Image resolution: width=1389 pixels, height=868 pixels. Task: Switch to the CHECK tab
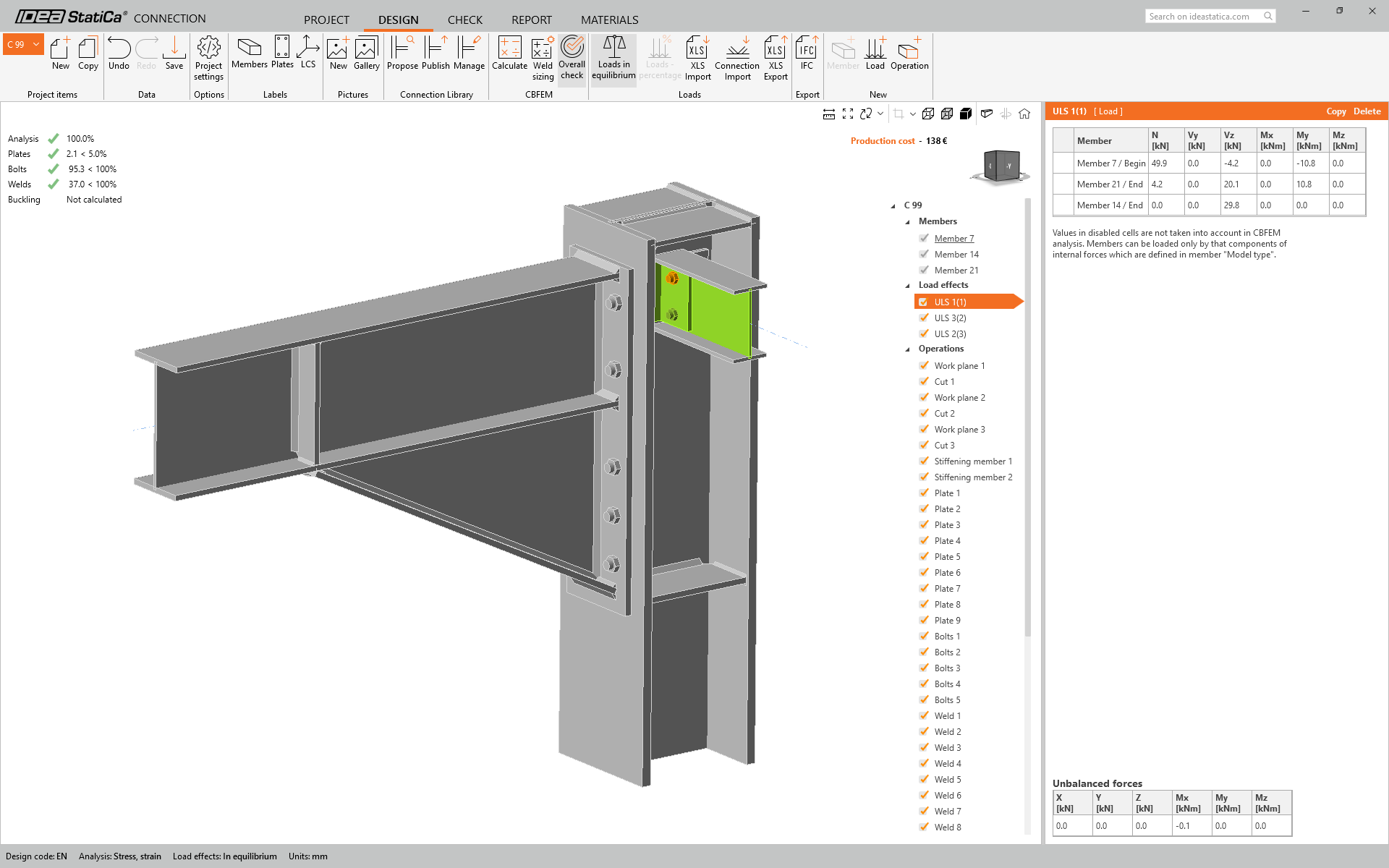pyautogui.click(x=465, y=20)
